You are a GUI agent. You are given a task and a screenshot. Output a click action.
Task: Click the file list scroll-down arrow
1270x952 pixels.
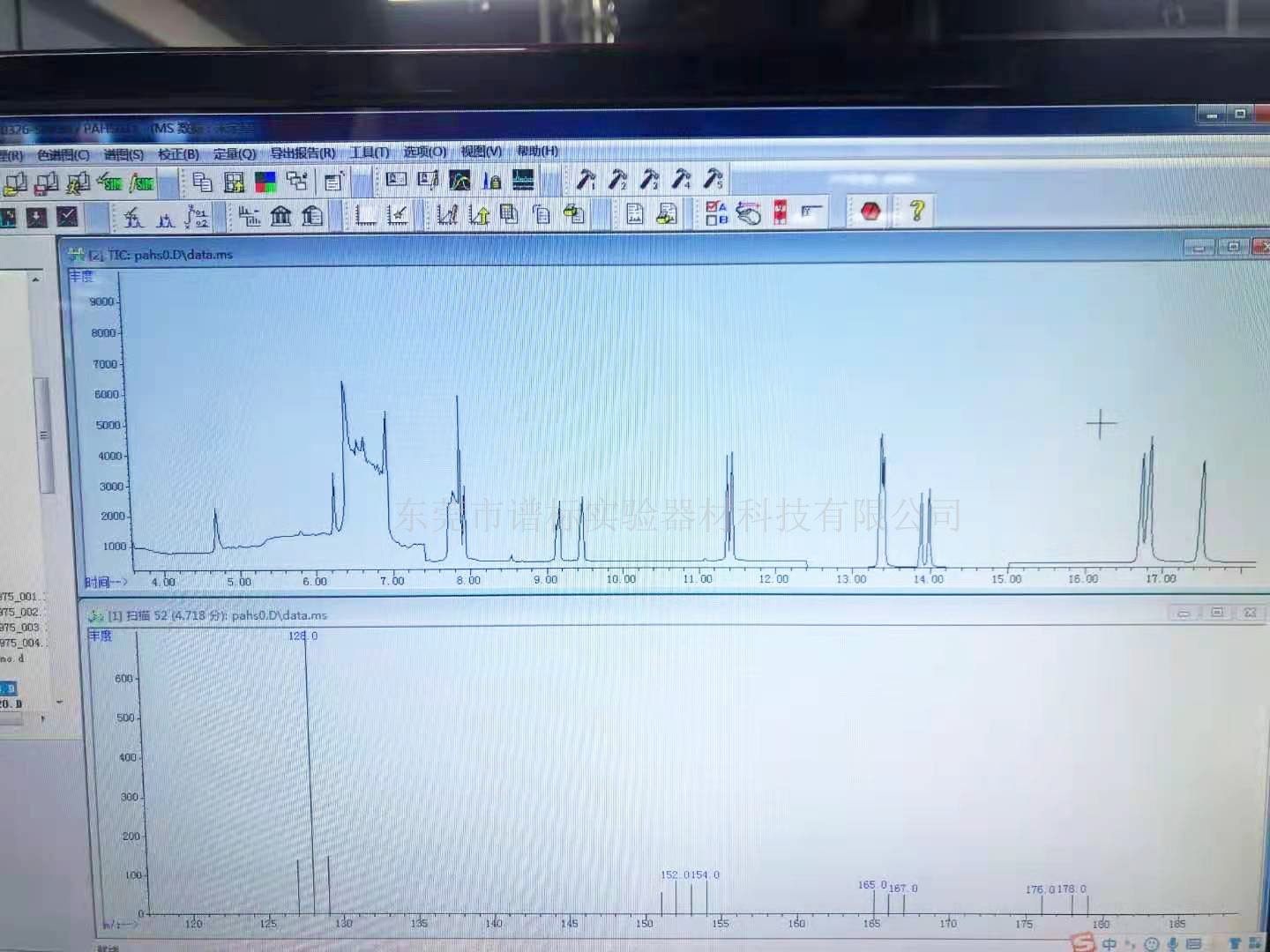pos(59,703)
